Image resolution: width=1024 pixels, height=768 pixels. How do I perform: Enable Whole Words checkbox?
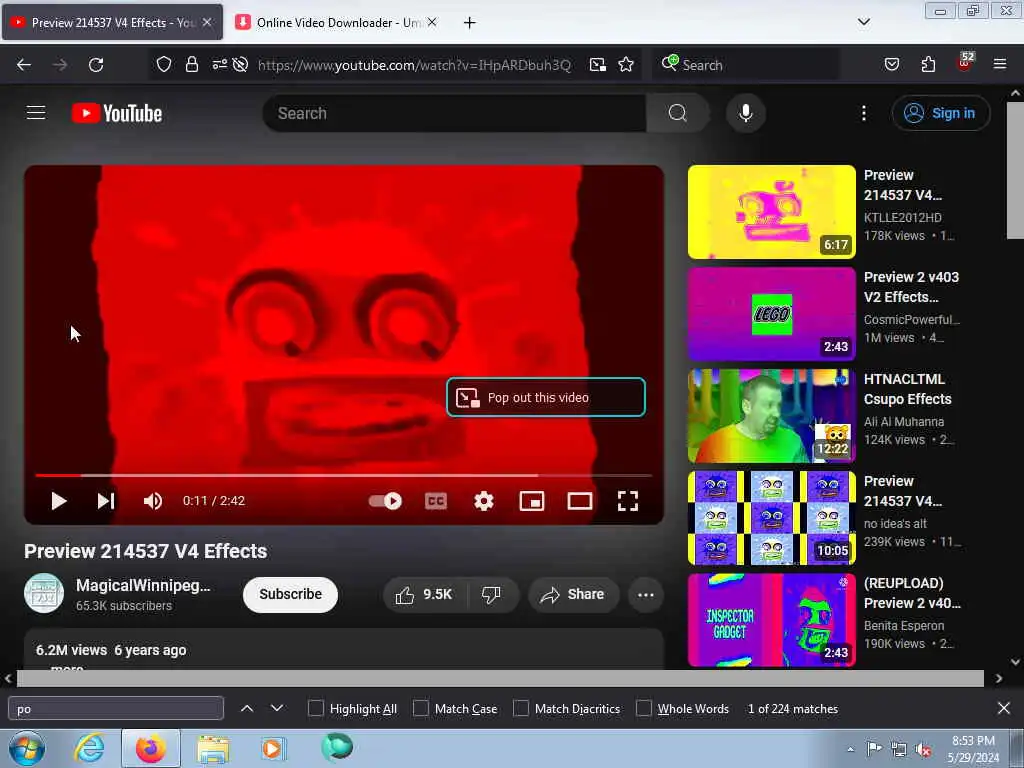click(644, 708)
